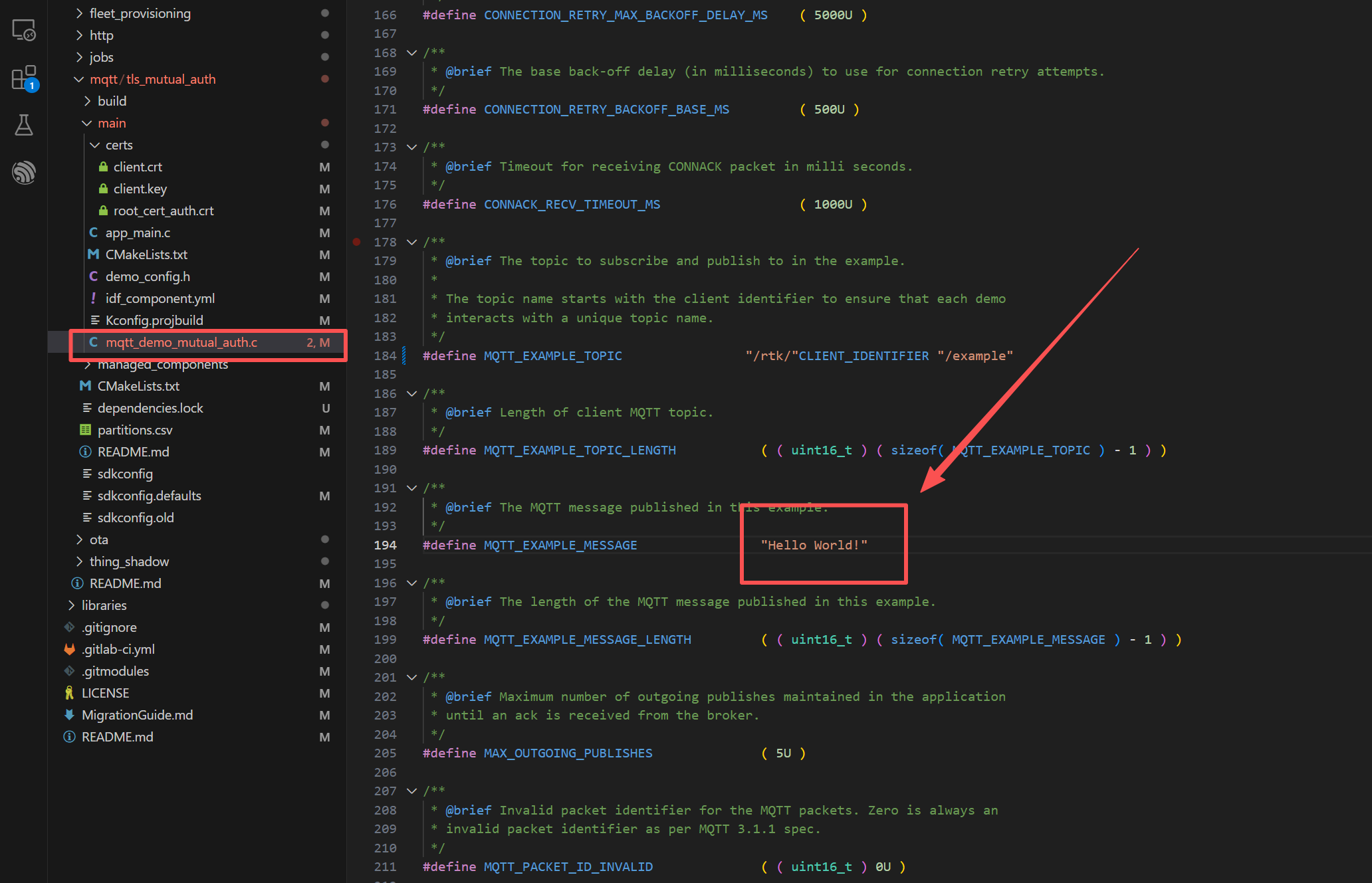Open demo_config.h file

tap(148, 276)
